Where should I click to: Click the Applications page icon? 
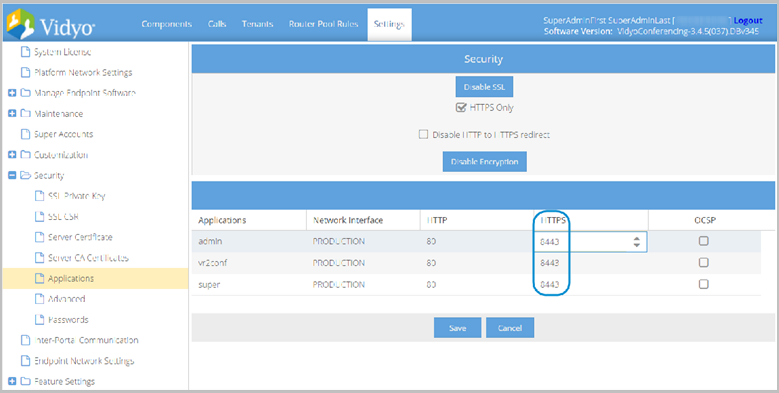(x=39, y=278)
